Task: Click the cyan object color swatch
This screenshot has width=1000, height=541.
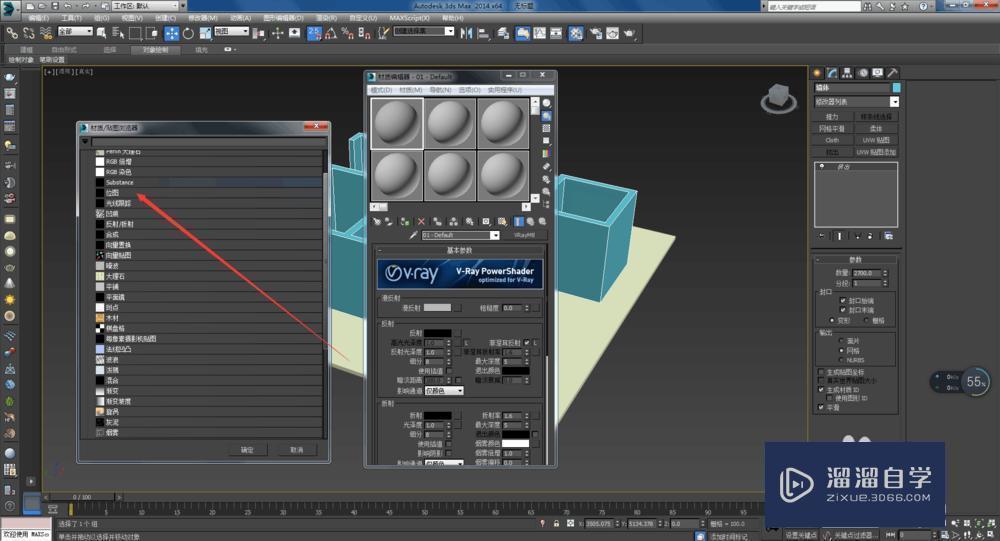Action: tap(896, 87)
